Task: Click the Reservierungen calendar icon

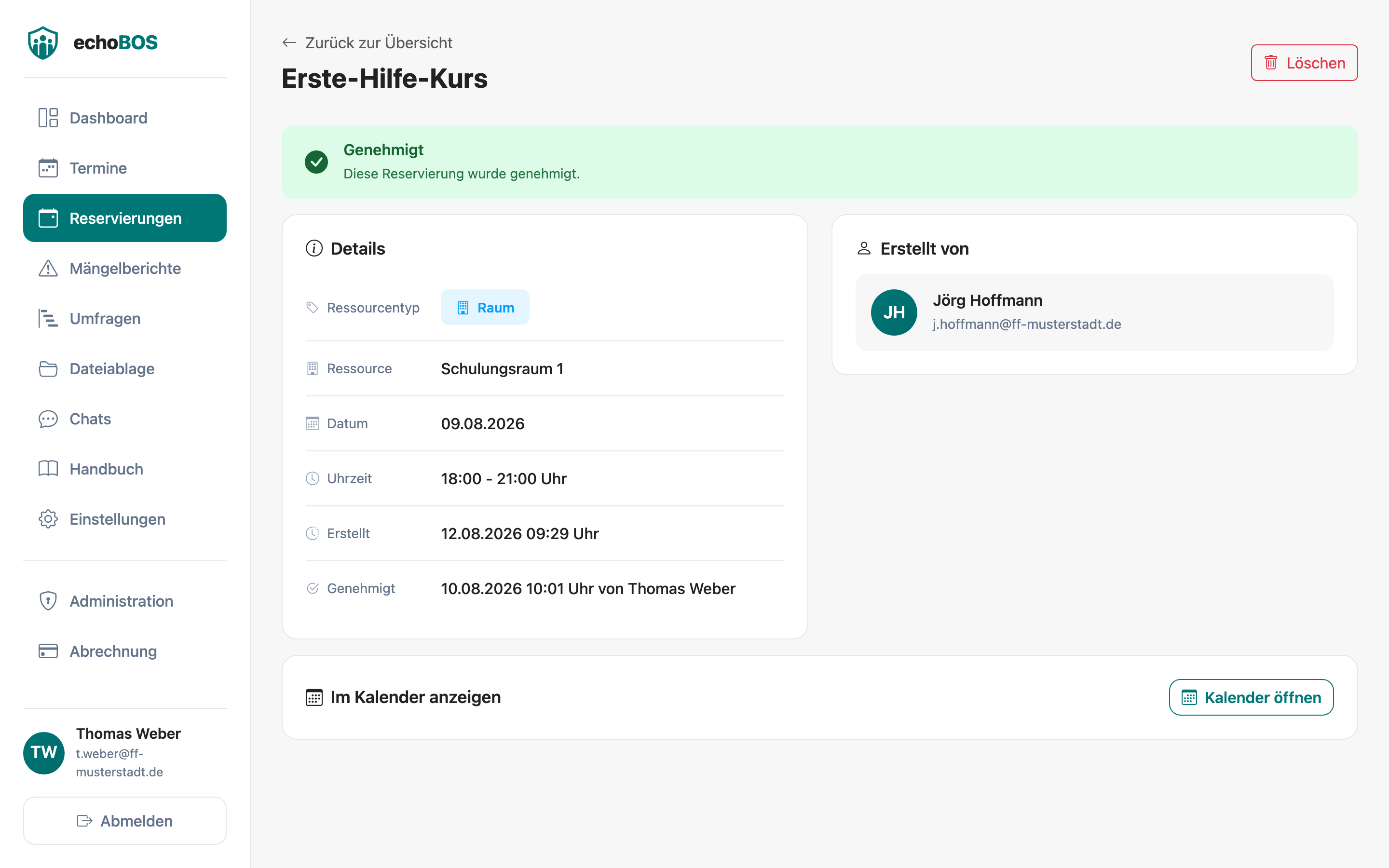Action: tap(48, 218)
